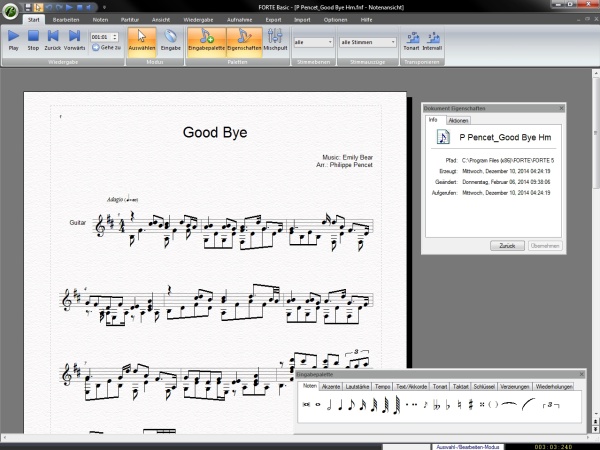
Task: Save via quick access floppy icon
Action: [x=28, y=7]
